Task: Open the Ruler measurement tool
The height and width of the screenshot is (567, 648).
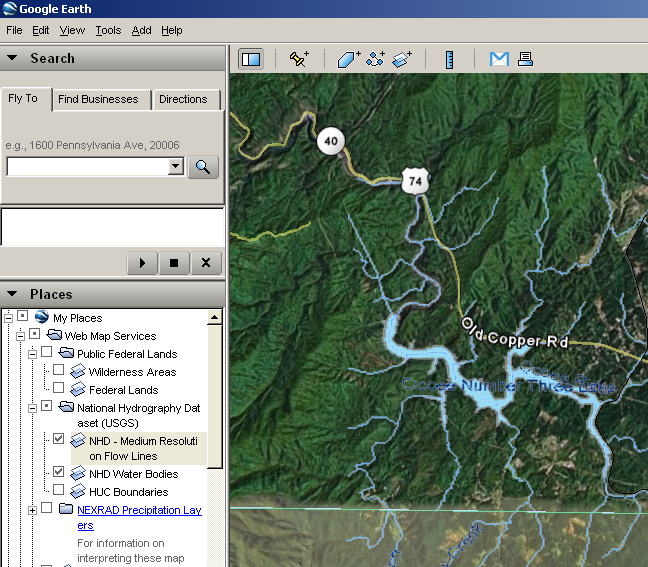Action: 450,60
